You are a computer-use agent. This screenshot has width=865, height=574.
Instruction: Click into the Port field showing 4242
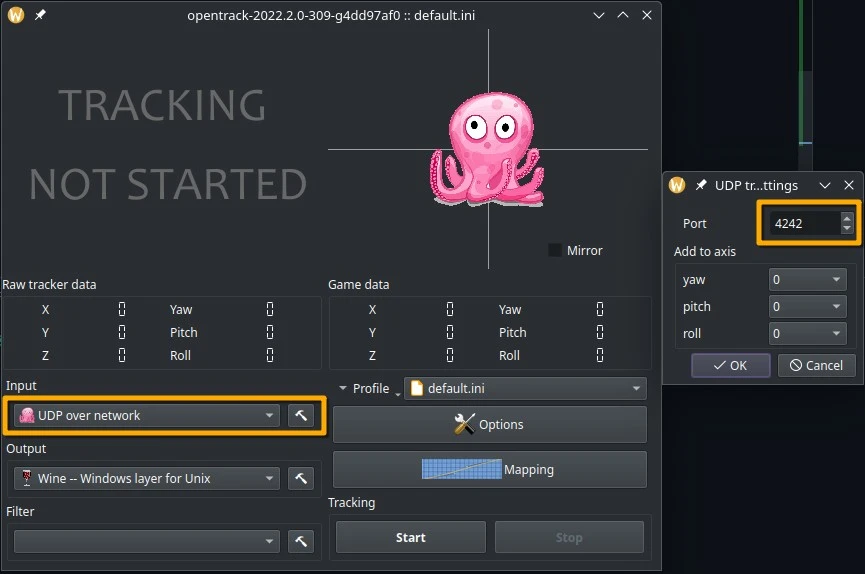[804, 224]
